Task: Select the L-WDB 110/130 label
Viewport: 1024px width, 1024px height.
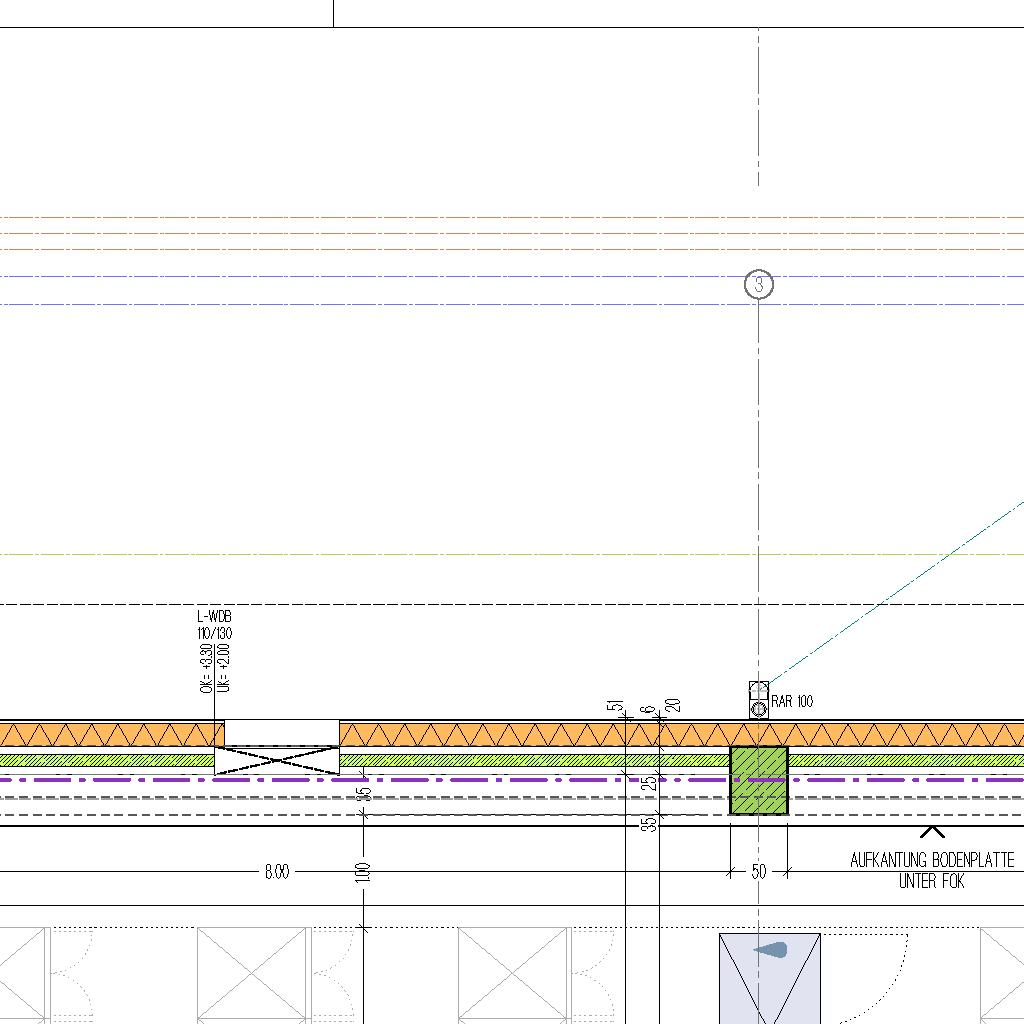Action: (215, 625)
